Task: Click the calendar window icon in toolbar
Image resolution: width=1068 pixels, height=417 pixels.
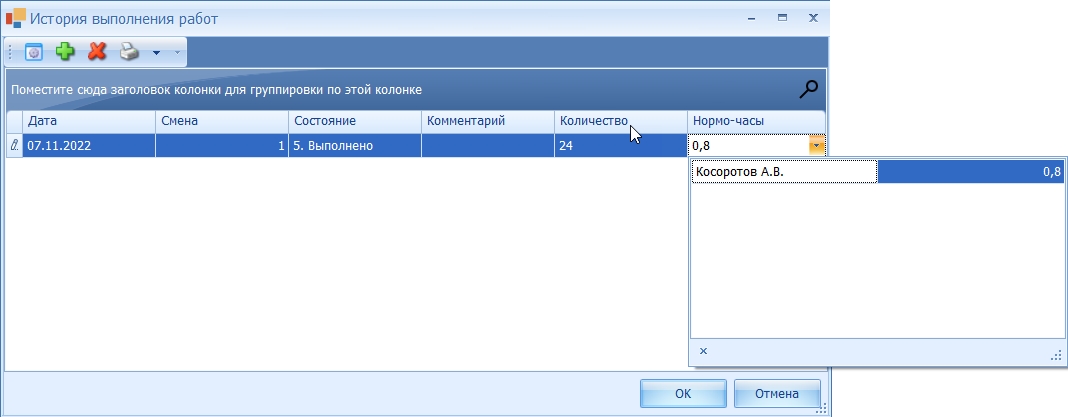Action: [x=33, y=52]
